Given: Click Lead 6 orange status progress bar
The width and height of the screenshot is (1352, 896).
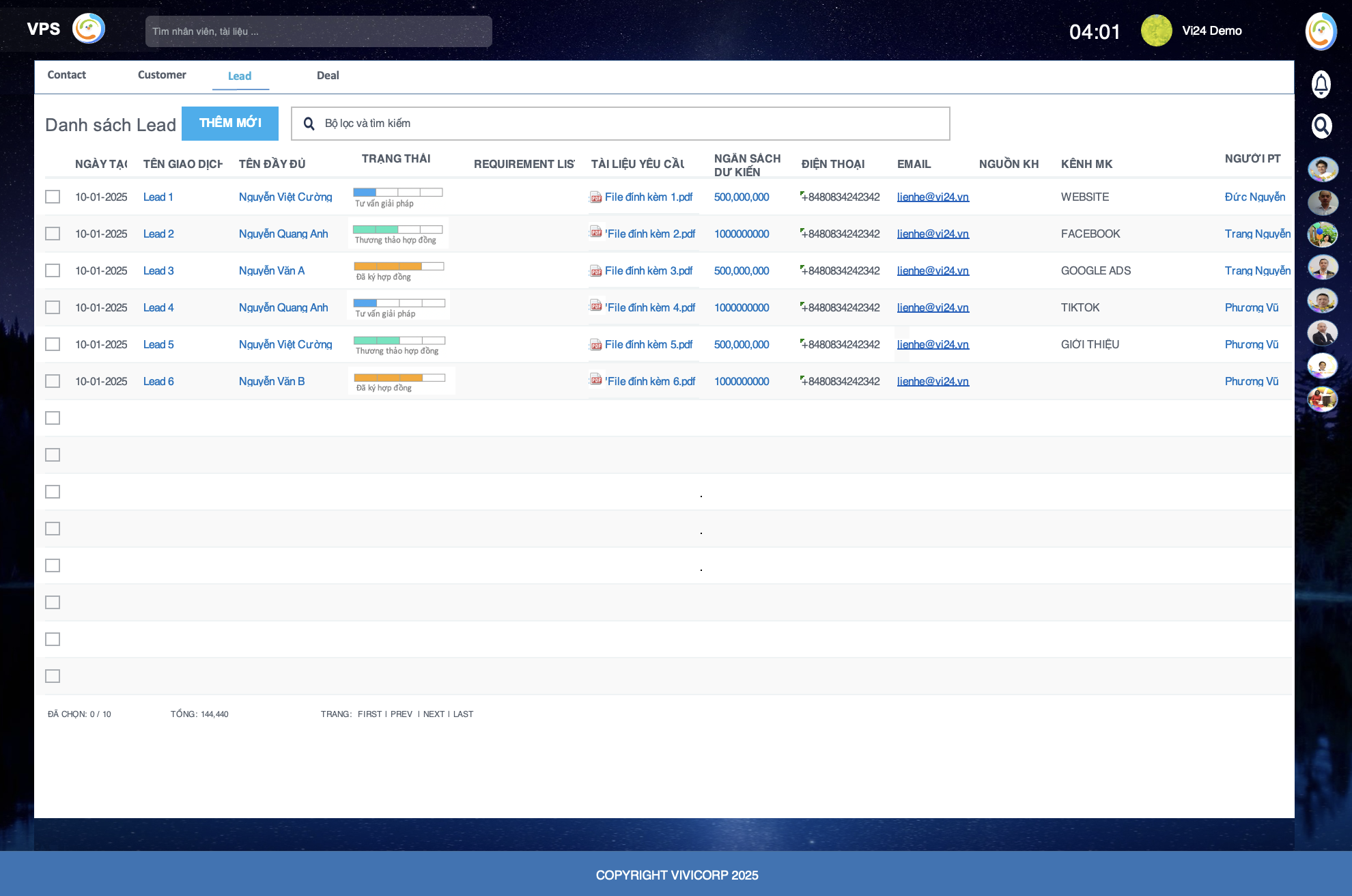Looking at the screenshot, I should 399,378.
